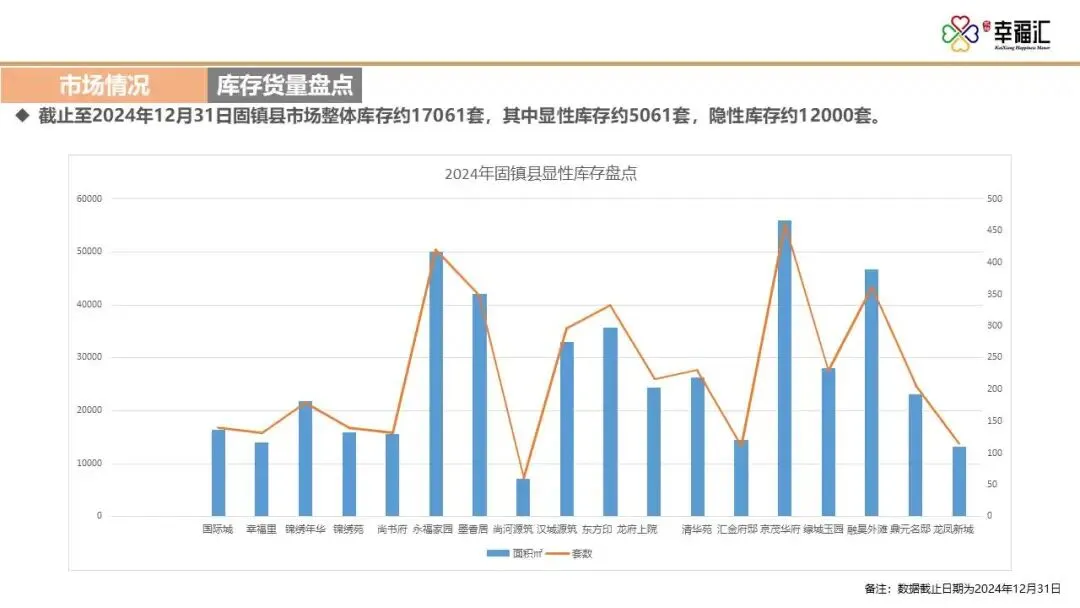Click the 永福家园 line marker
1080x608 pixels.
pos(434,251)
